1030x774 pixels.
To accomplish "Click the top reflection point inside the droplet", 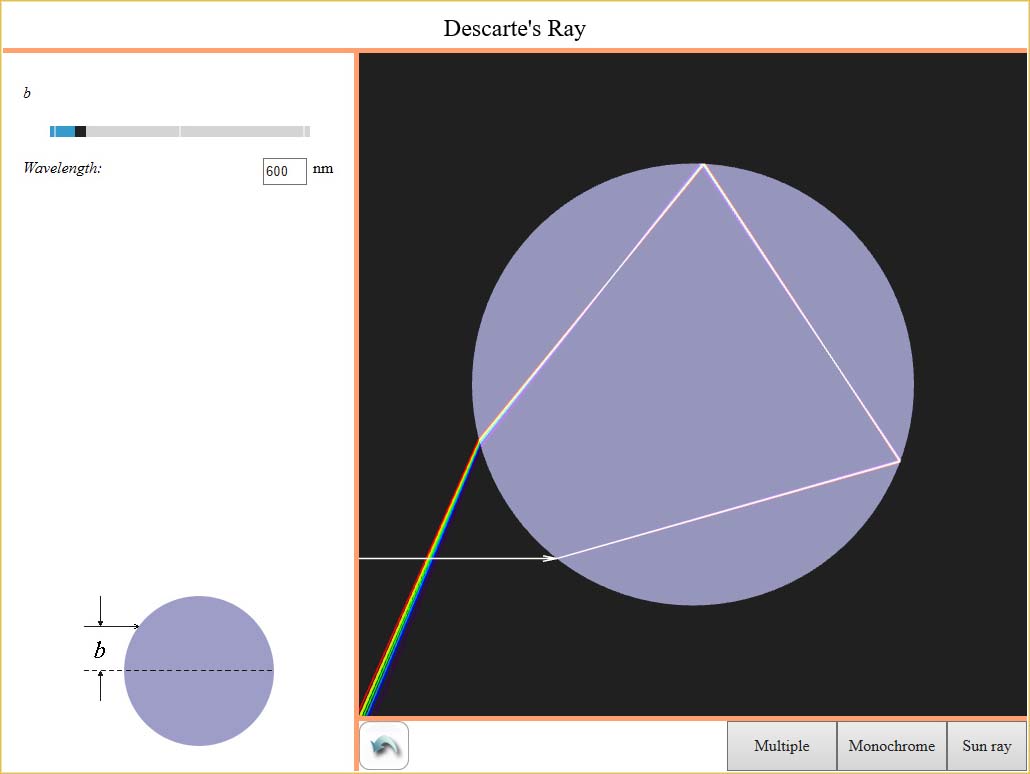I will [703, 164].
